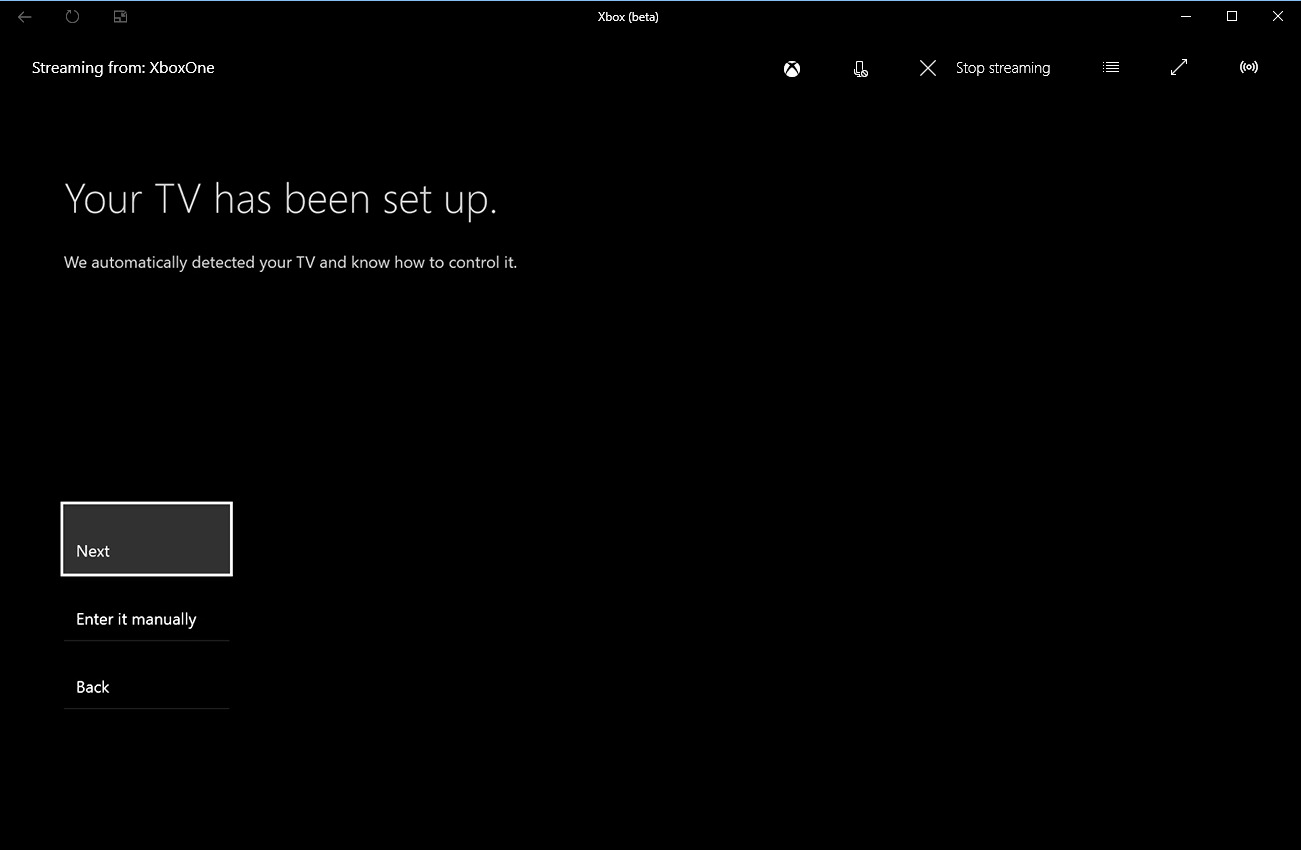1301x850 pixels.
Task: Click the broadcast signal icon
Action: 1248,68
